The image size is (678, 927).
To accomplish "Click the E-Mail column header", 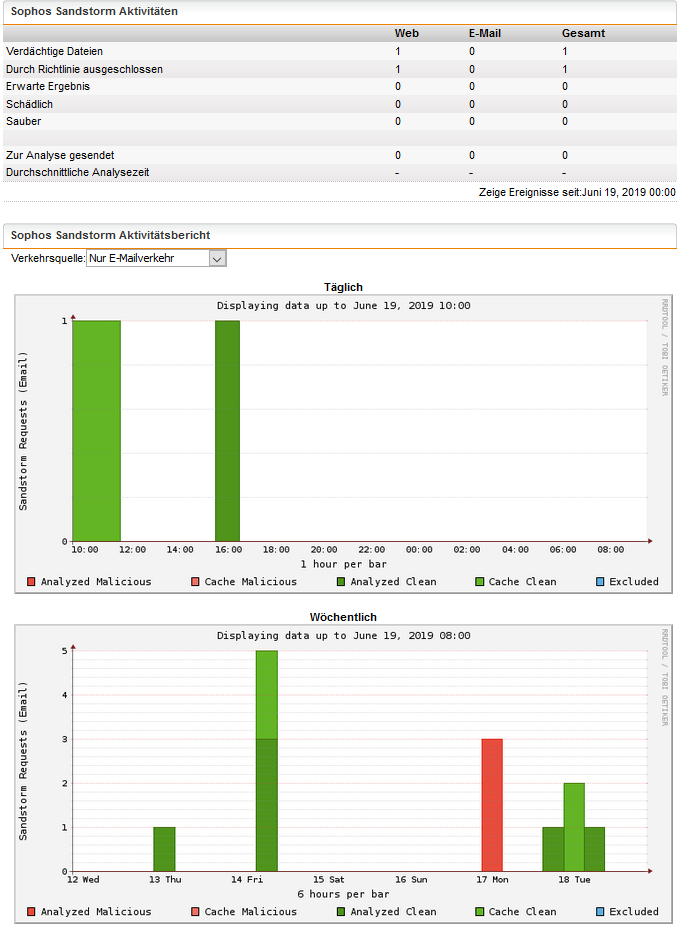I will pyautogui.click(x=485, y=34).
